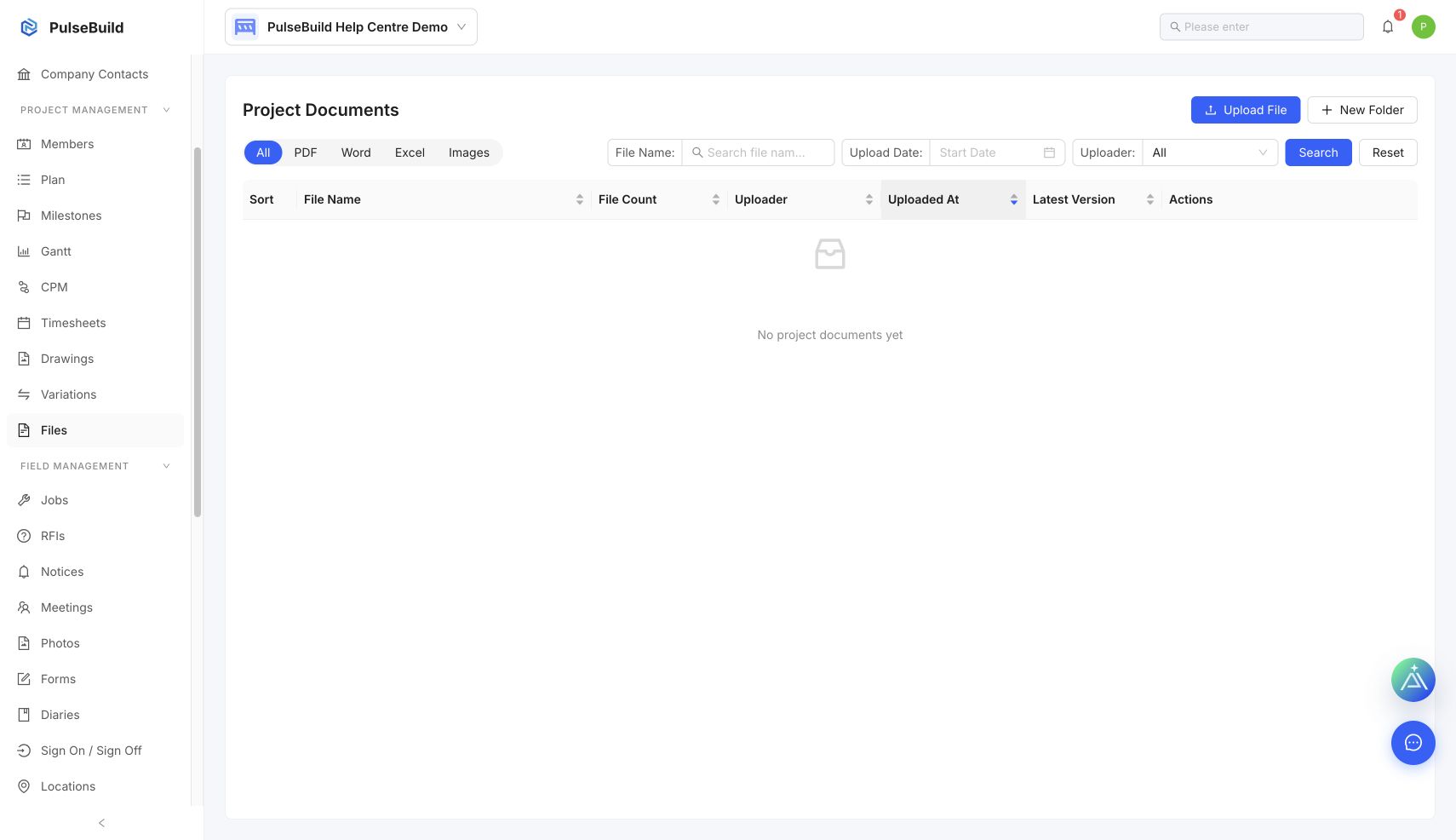Click the New Folder button
1456x840 pixels.
pos(1362,110)
